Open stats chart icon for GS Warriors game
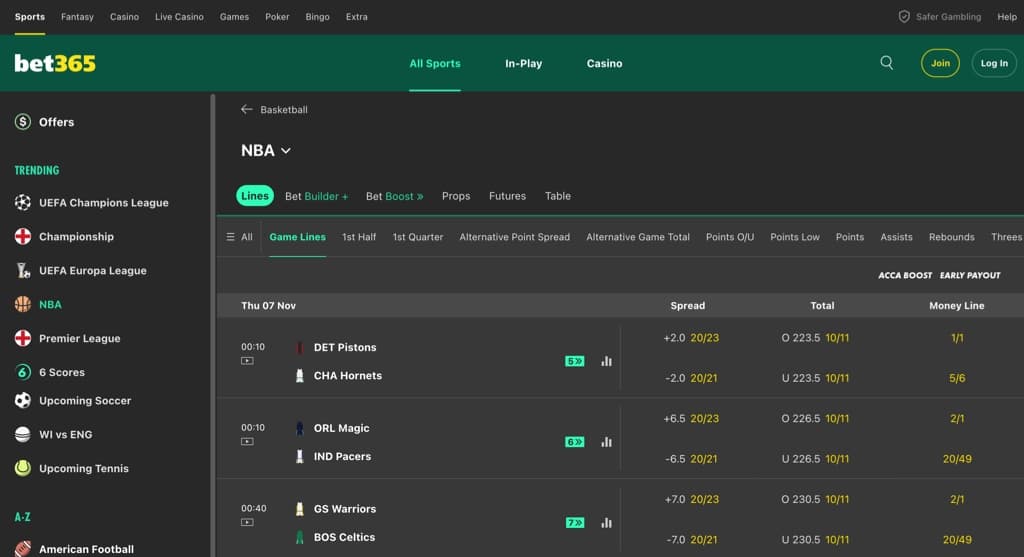 [607, 523]
